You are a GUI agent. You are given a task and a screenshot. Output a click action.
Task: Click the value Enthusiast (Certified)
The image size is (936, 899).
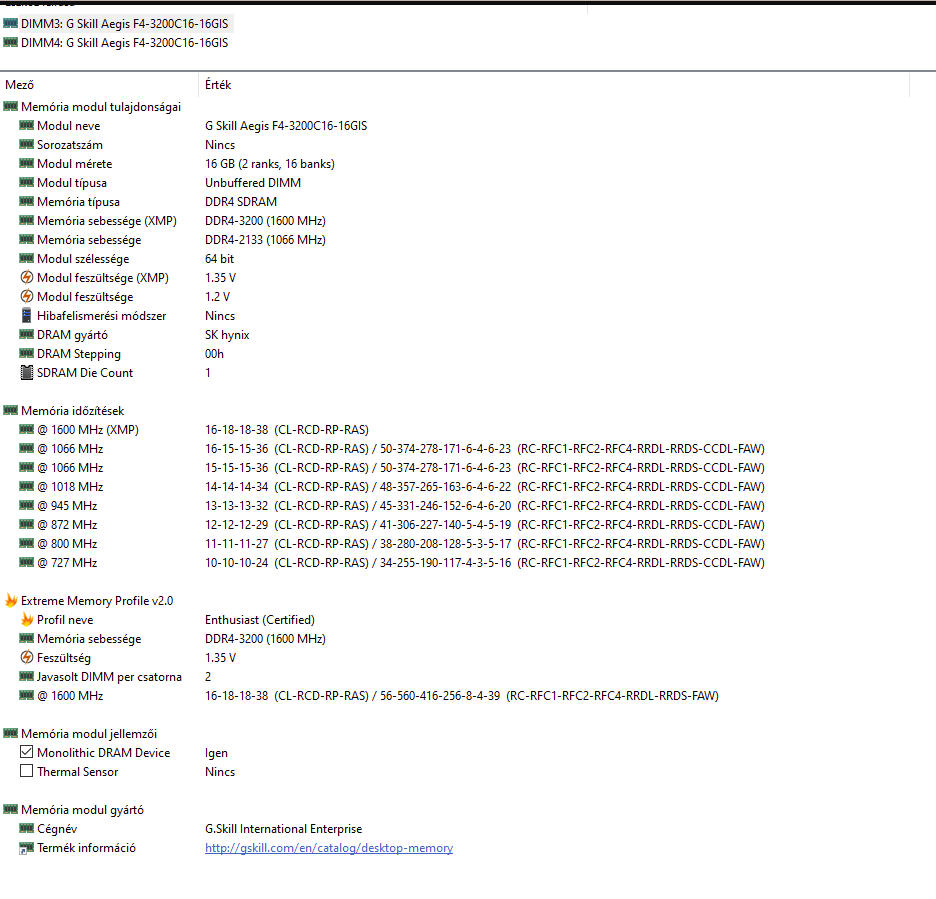[260, 620]
